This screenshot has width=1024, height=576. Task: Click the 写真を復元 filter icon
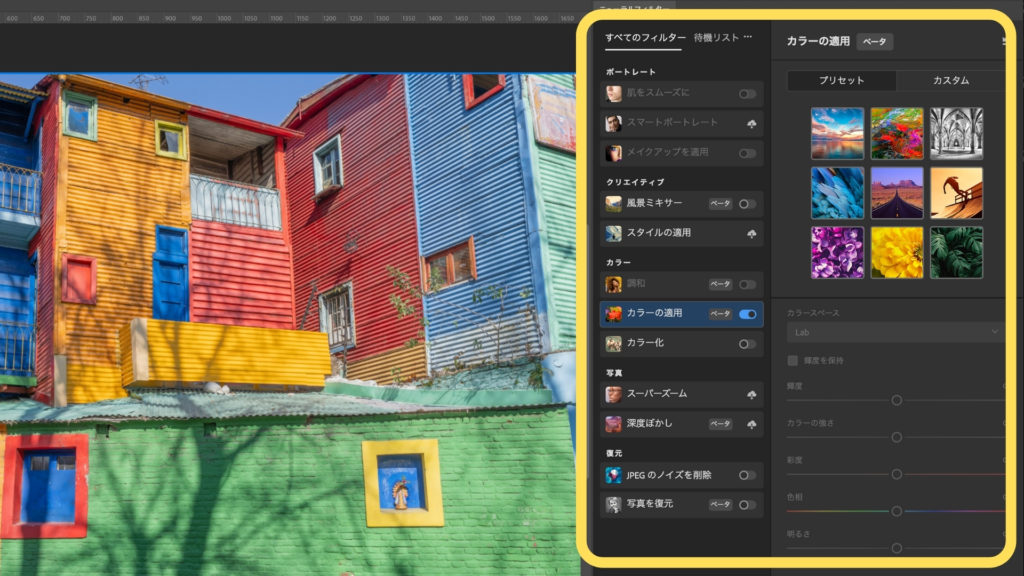tap(613, 504)
